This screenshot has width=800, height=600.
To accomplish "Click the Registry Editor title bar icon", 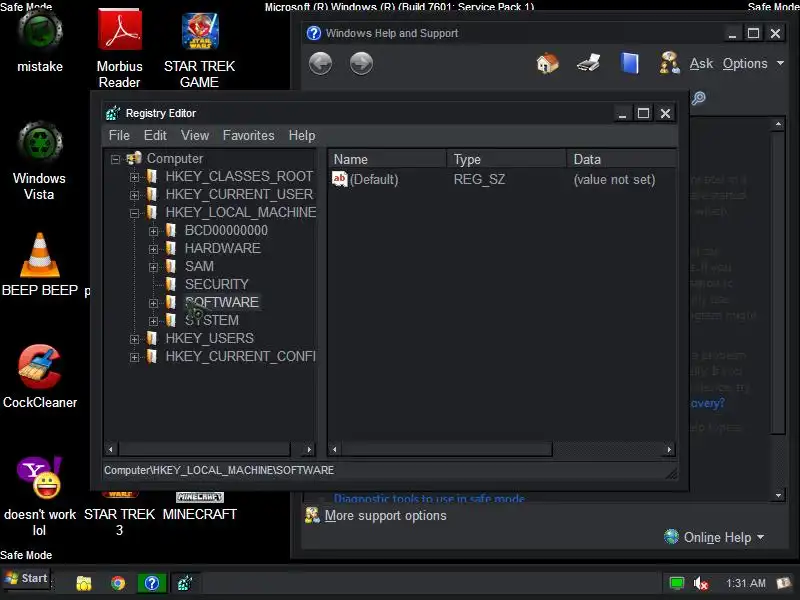I will (x=113, y=113).
